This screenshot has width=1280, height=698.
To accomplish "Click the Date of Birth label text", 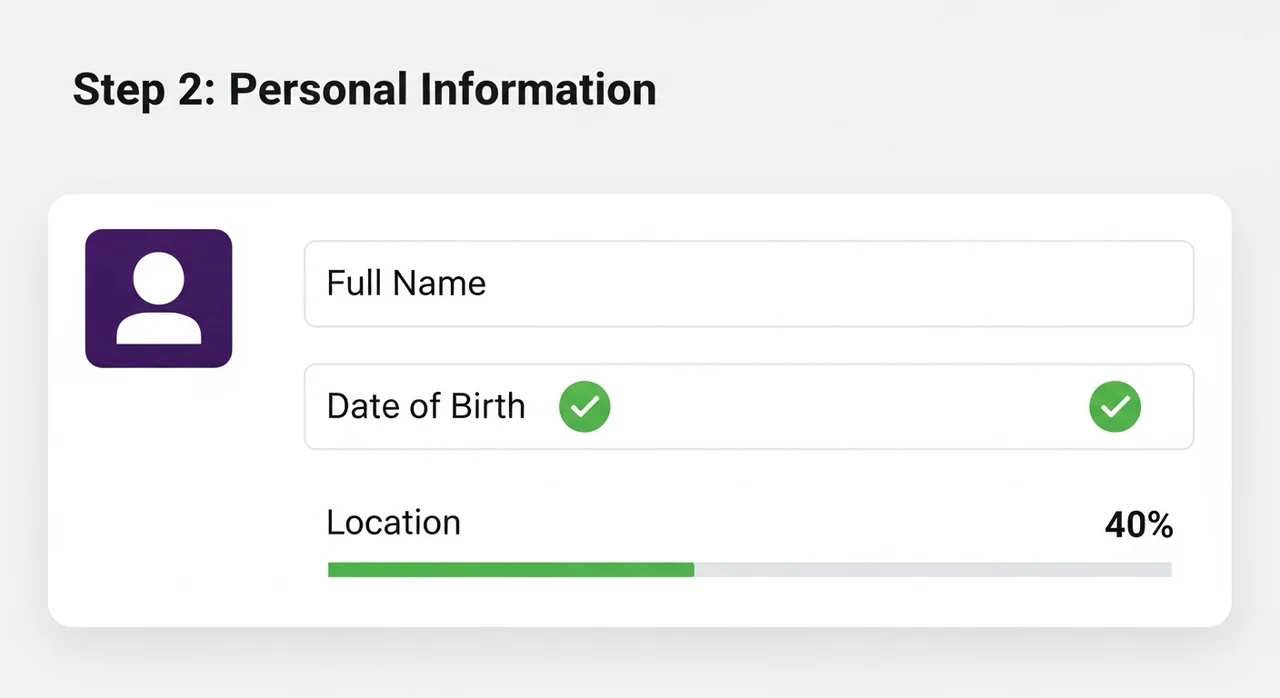I will pyautogui.click(x=425, y=407).
